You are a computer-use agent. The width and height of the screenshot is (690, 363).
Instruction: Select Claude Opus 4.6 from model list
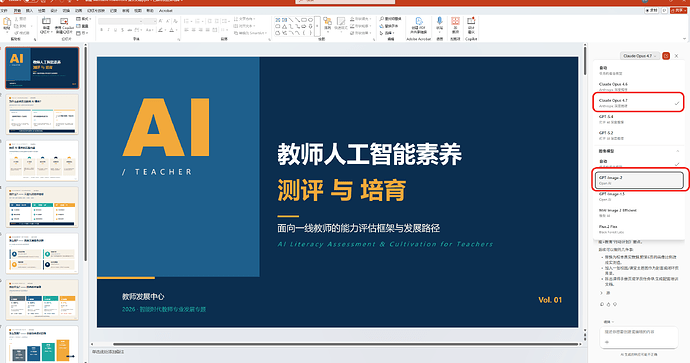(638, 86)
